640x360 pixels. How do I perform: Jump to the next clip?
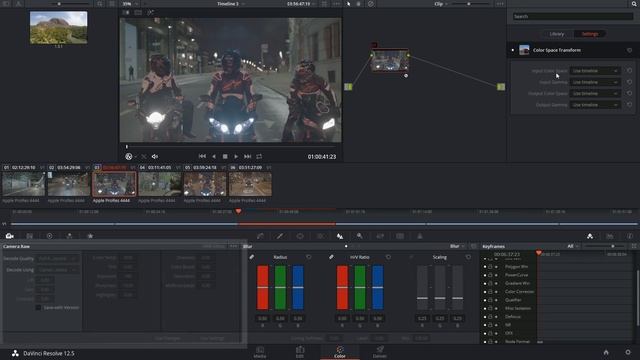(247, 156)
